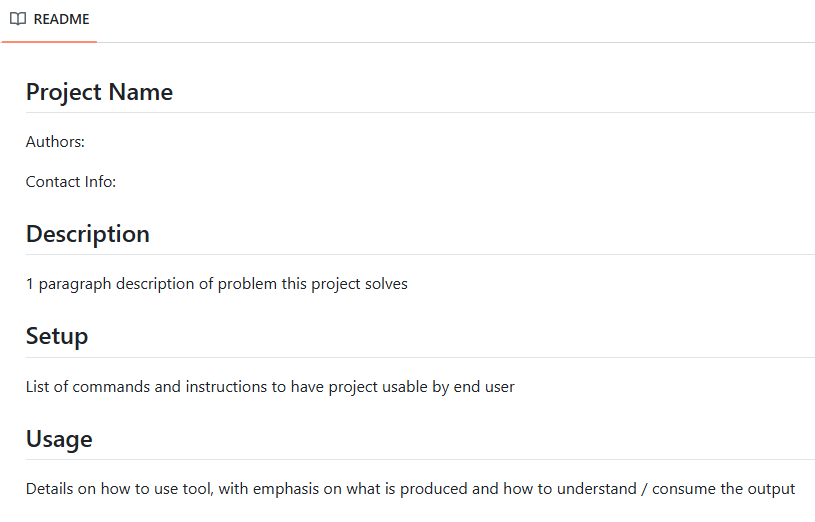Click the Setup heading
Viewport: 815px width, 522px height.
pyautogui.click(x=56, y=336)
